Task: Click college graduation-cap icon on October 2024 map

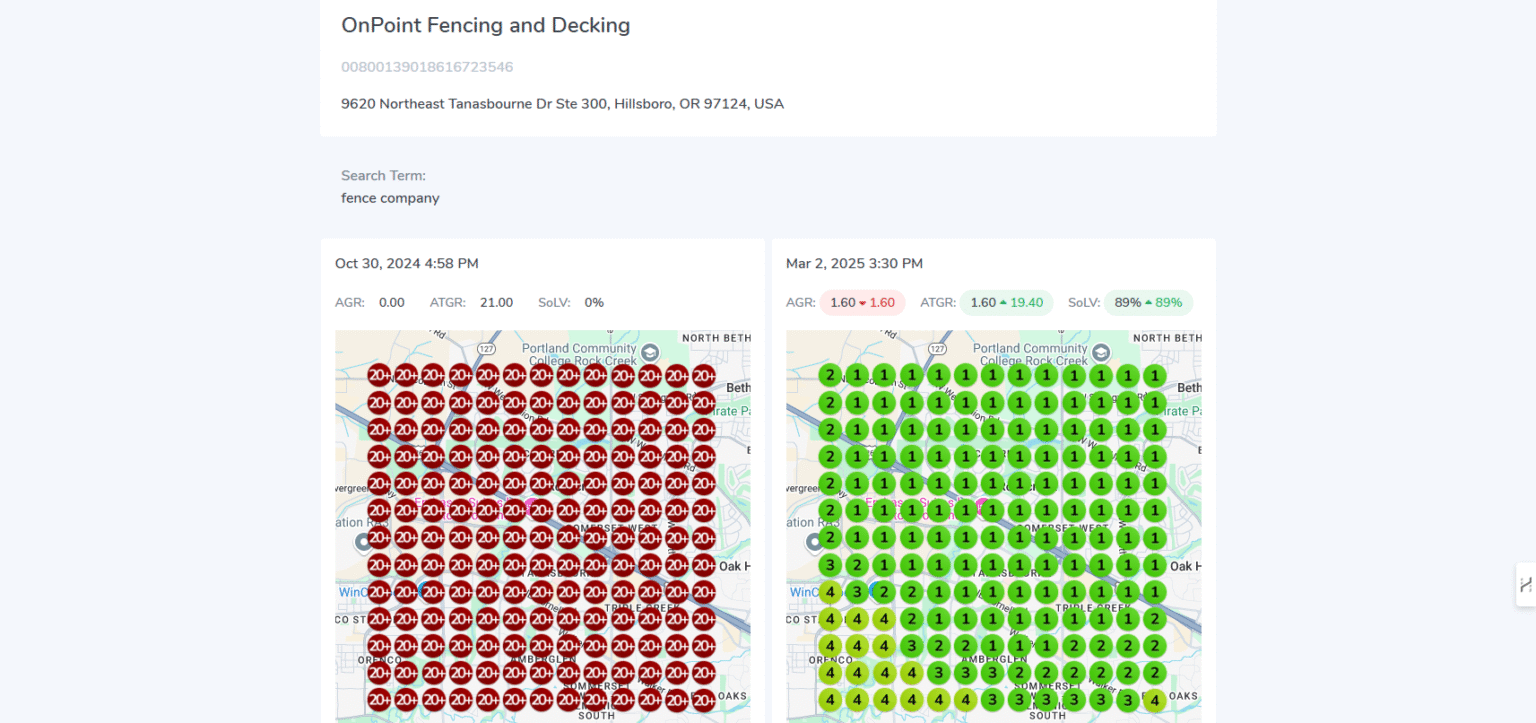Action: (650, 352)
